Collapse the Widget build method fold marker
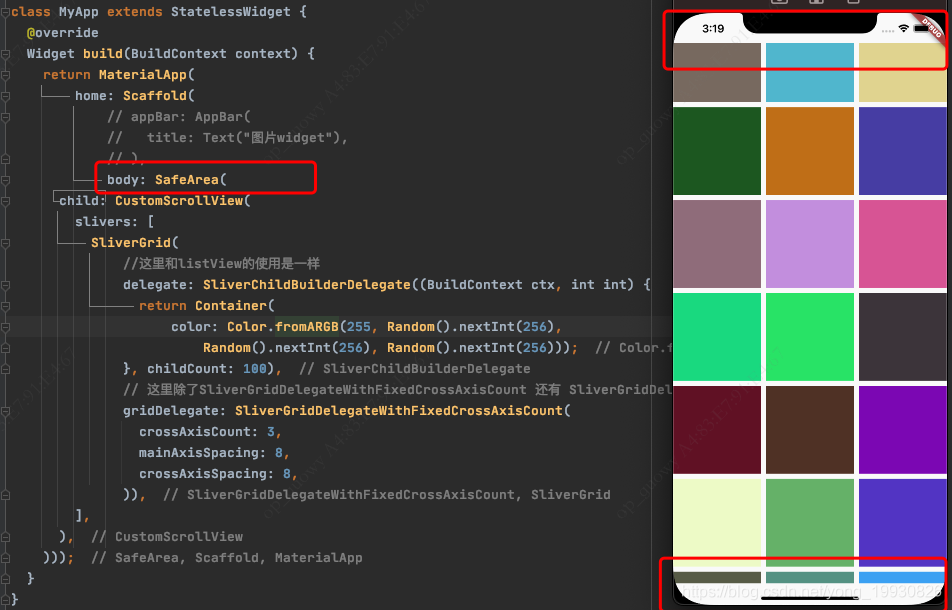This screenshot has width=952, height=610. [5, 54]
